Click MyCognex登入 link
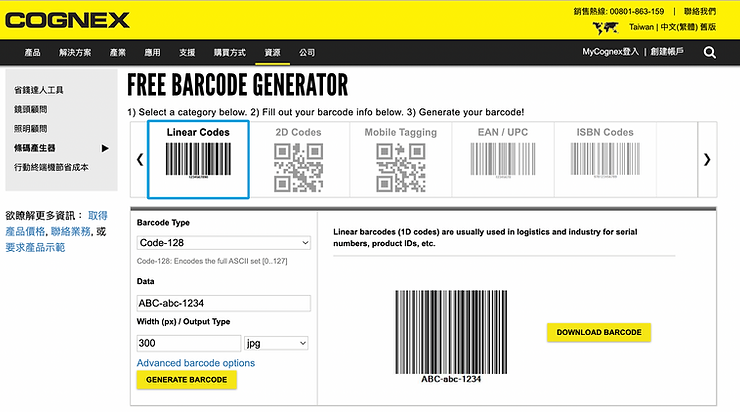The width and height of the screenshot is (740, 412). pos(610,51)
